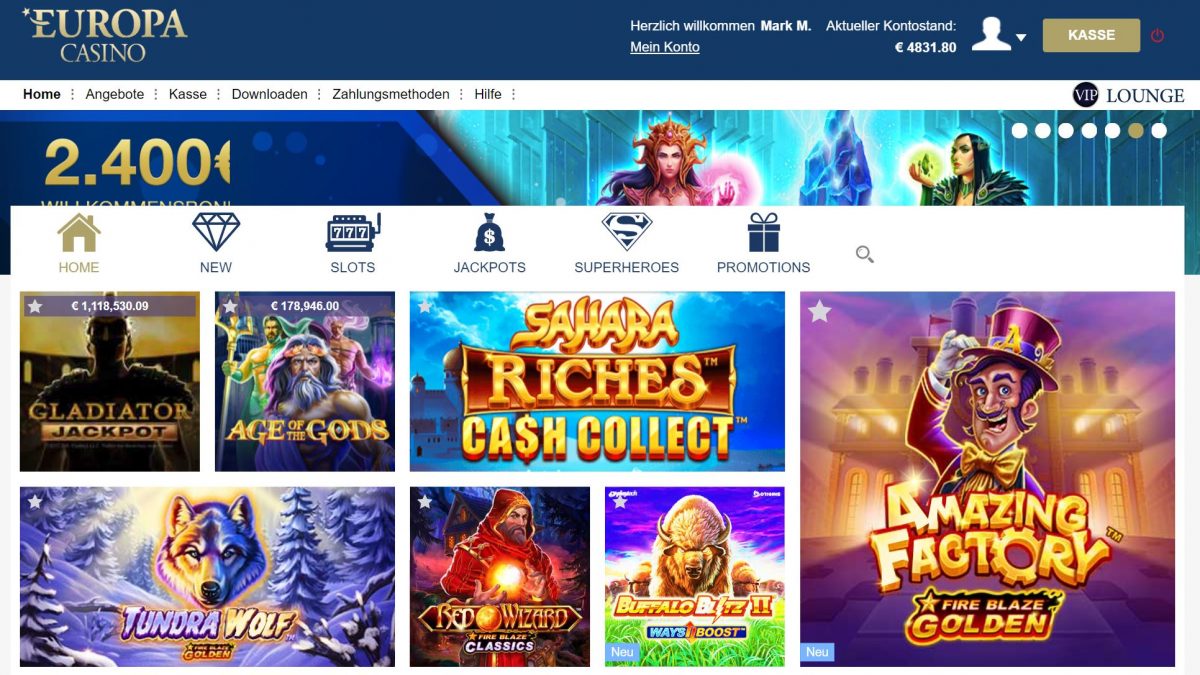This screenshot has height=675, width=1200.
Task: Open the Angebote menu item
Action: pyautogui.click(x=115, y=94)
